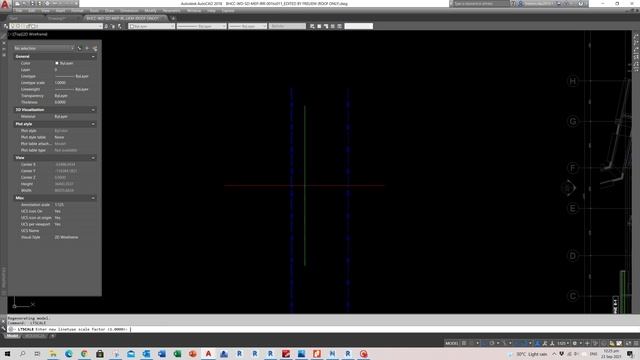Click AutoCAD icon in taskbar

pos(209,354)
